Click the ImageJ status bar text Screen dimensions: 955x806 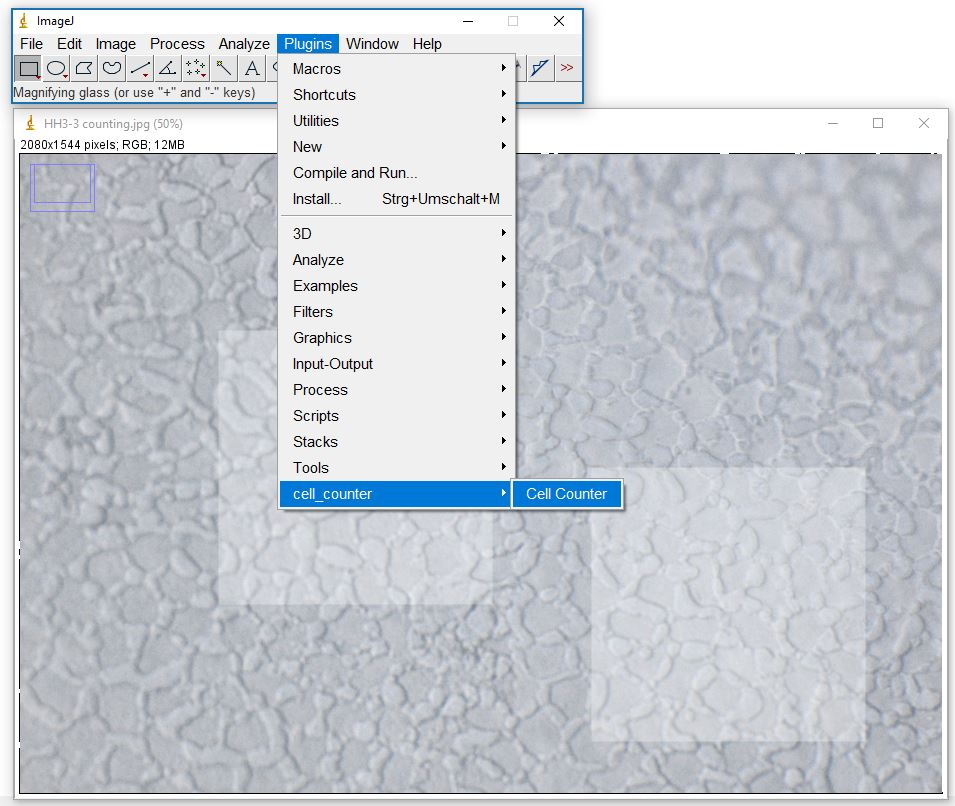click(134, 93)
